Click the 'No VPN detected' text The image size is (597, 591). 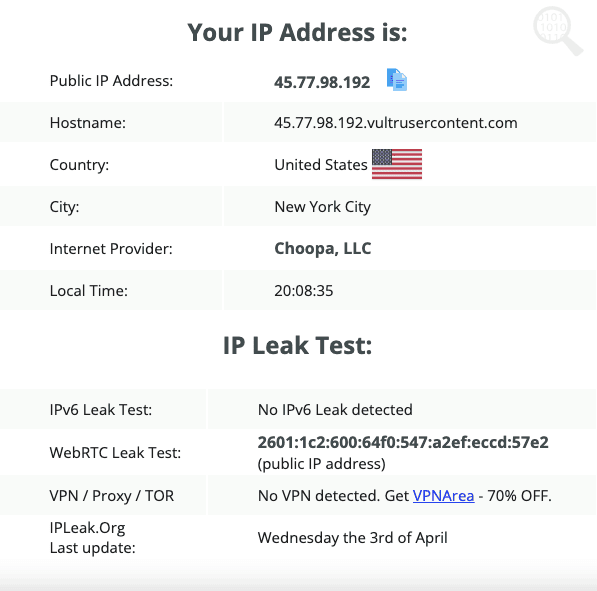(x=318, y=496)
